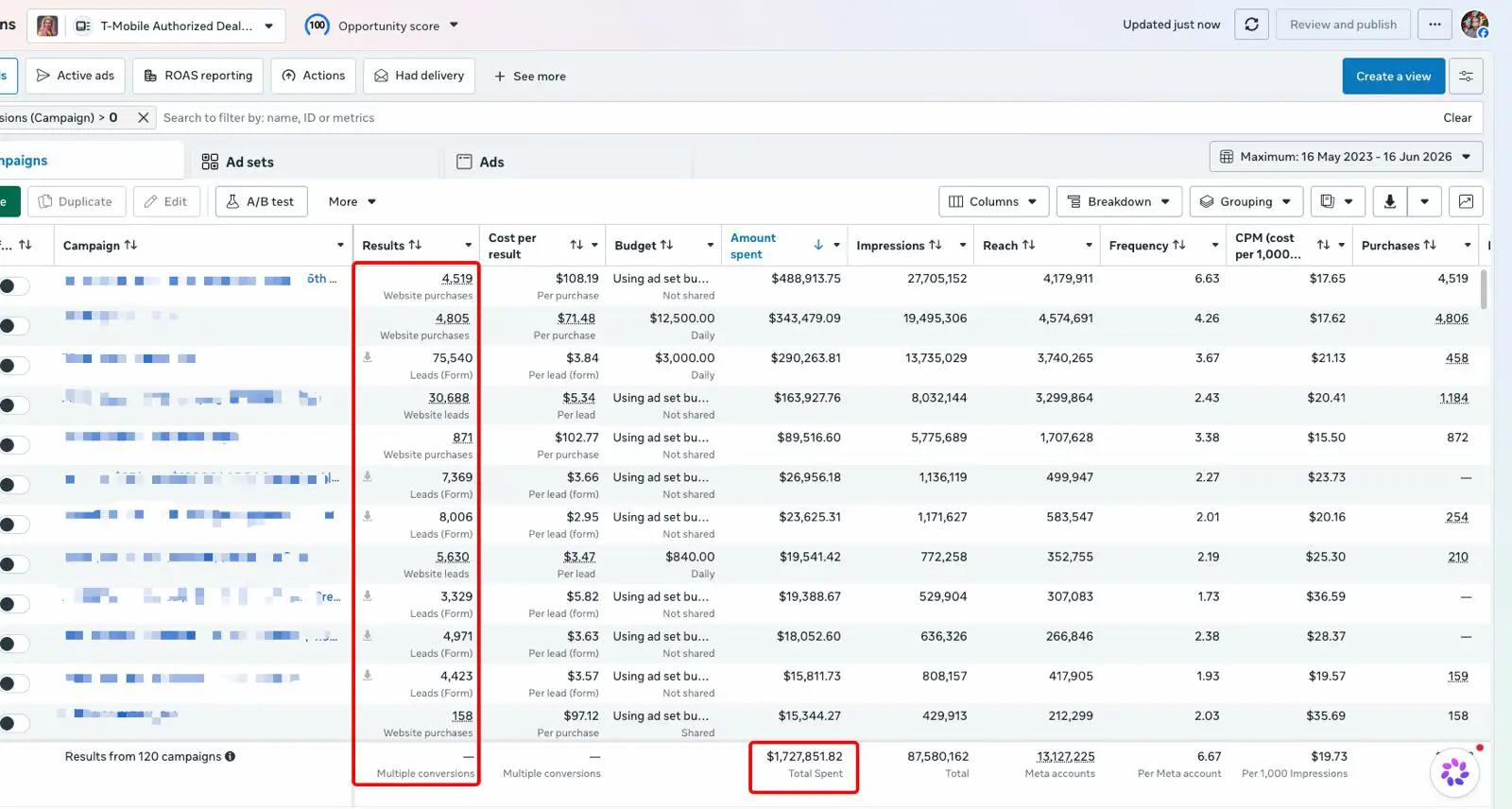Click the Duplicate button
Viewport: 1512px width, 809px height.
[x=76, y=201]
